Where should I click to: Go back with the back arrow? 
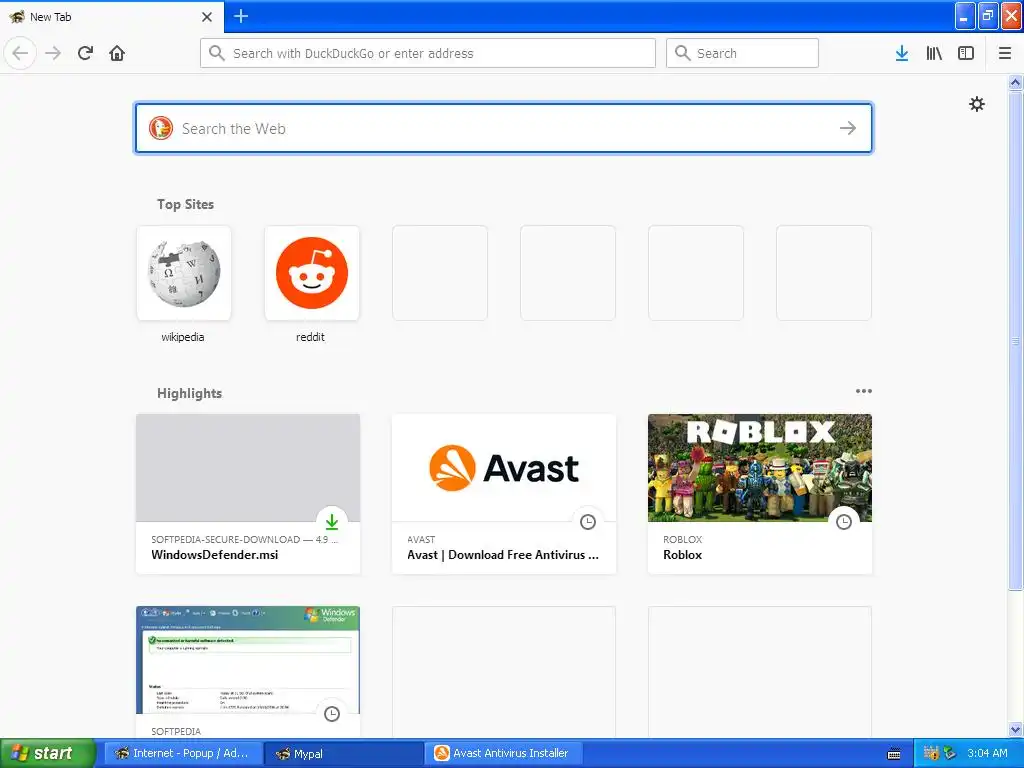coord(20,53)
